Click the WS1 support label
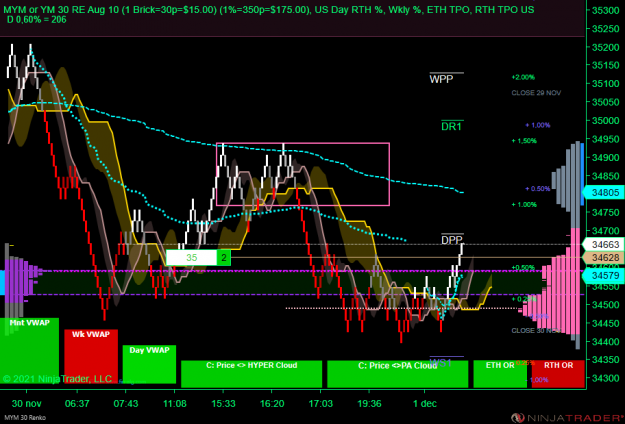 [440, 363]
